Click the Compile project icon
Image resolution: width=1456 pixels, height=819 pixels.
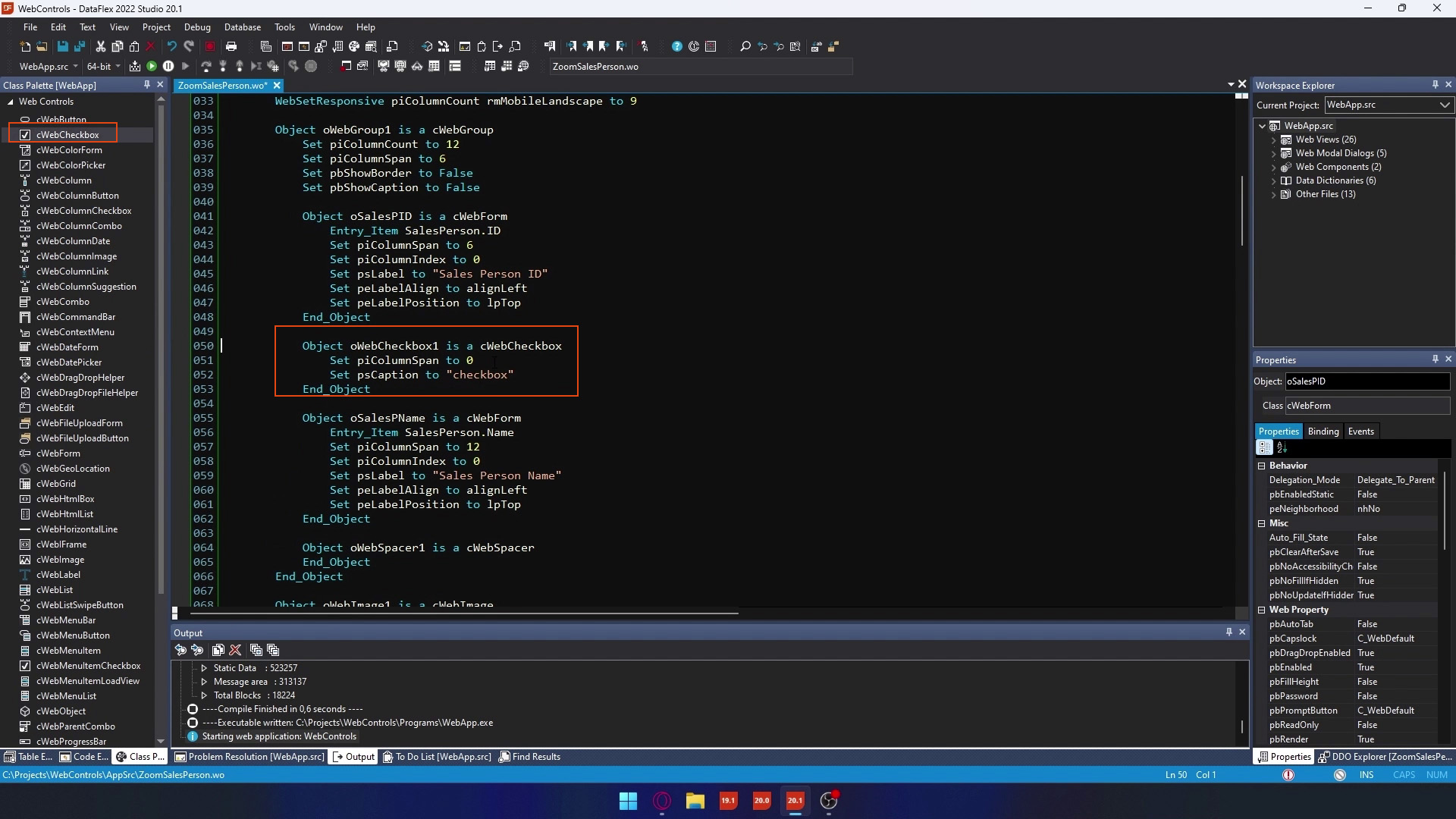[135, 66]
